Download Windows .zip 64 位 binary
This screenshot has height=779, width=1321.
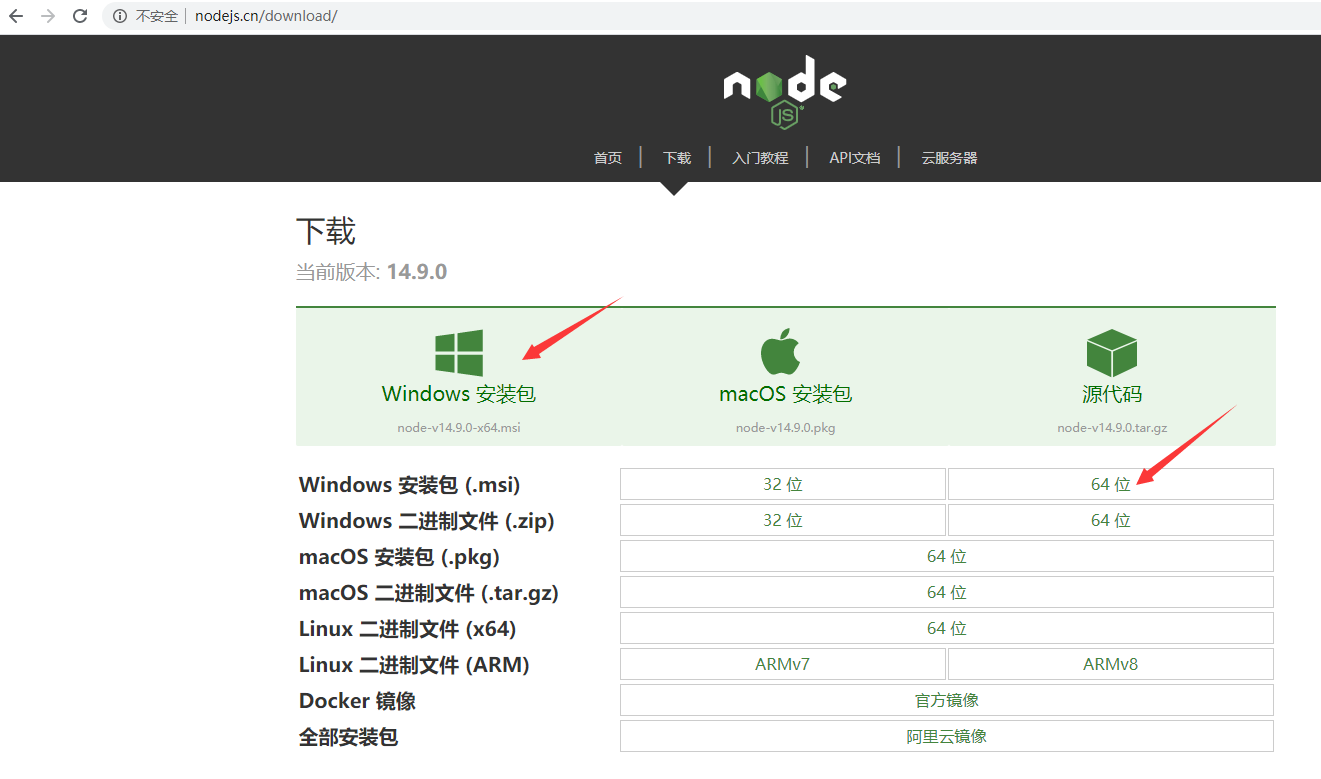coord(1111,520)
